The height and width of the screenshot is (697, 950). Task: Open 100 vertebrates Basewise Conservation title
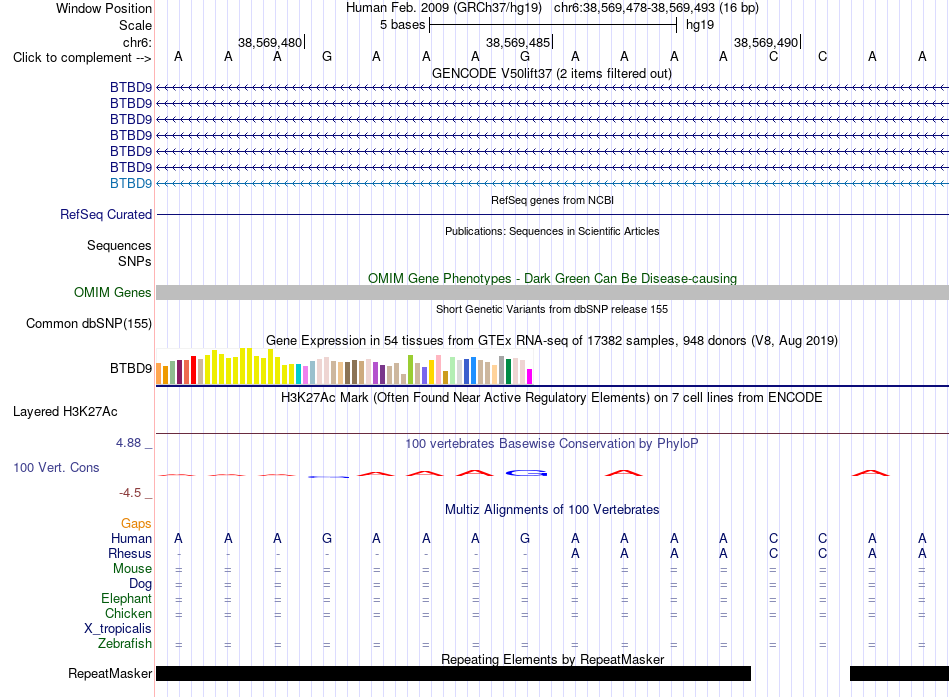pyautogui.click(x=552, y=444)
